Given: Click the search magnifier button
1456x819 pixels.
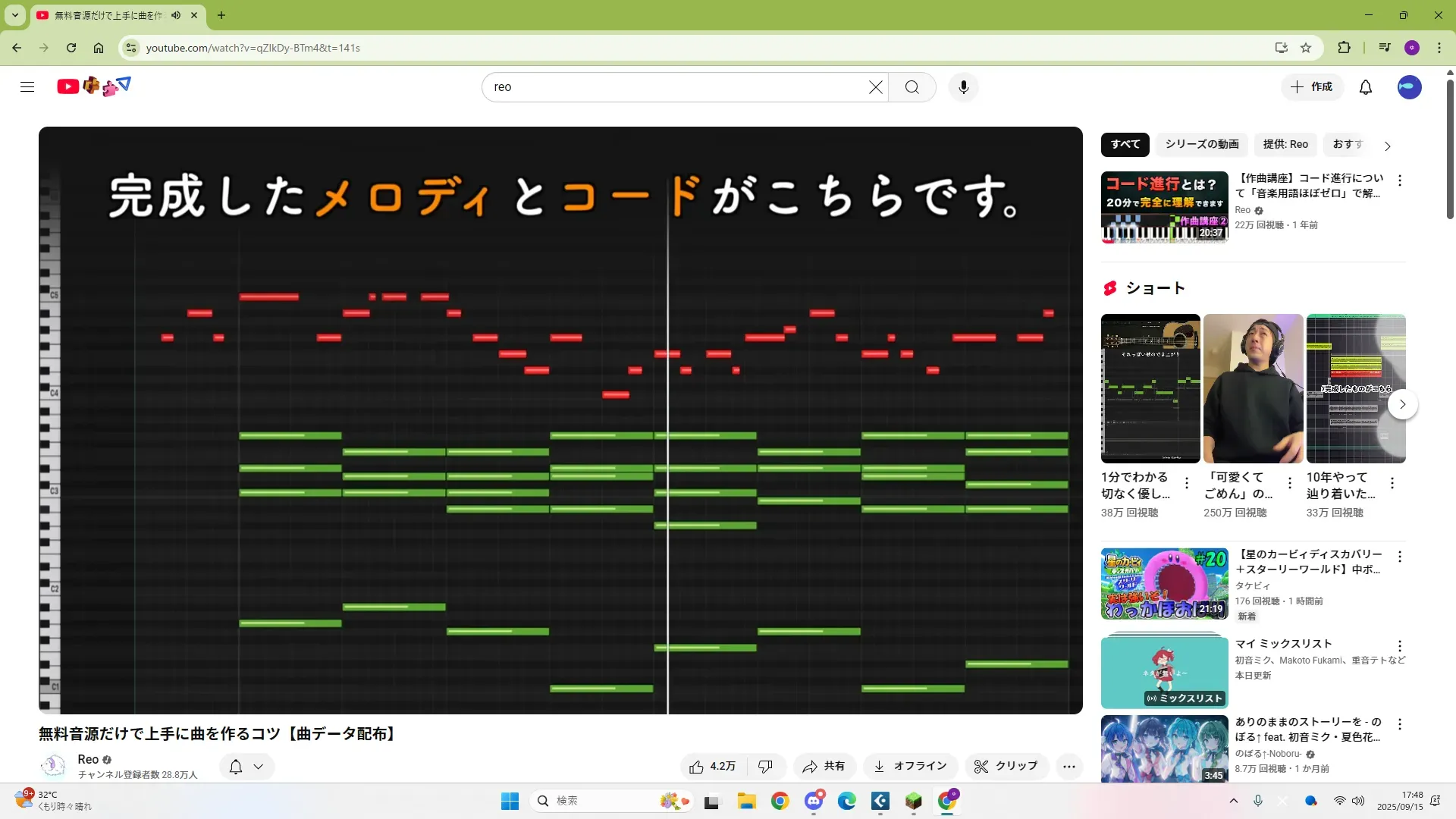Looking at the screenshot, I should point(912,87).
